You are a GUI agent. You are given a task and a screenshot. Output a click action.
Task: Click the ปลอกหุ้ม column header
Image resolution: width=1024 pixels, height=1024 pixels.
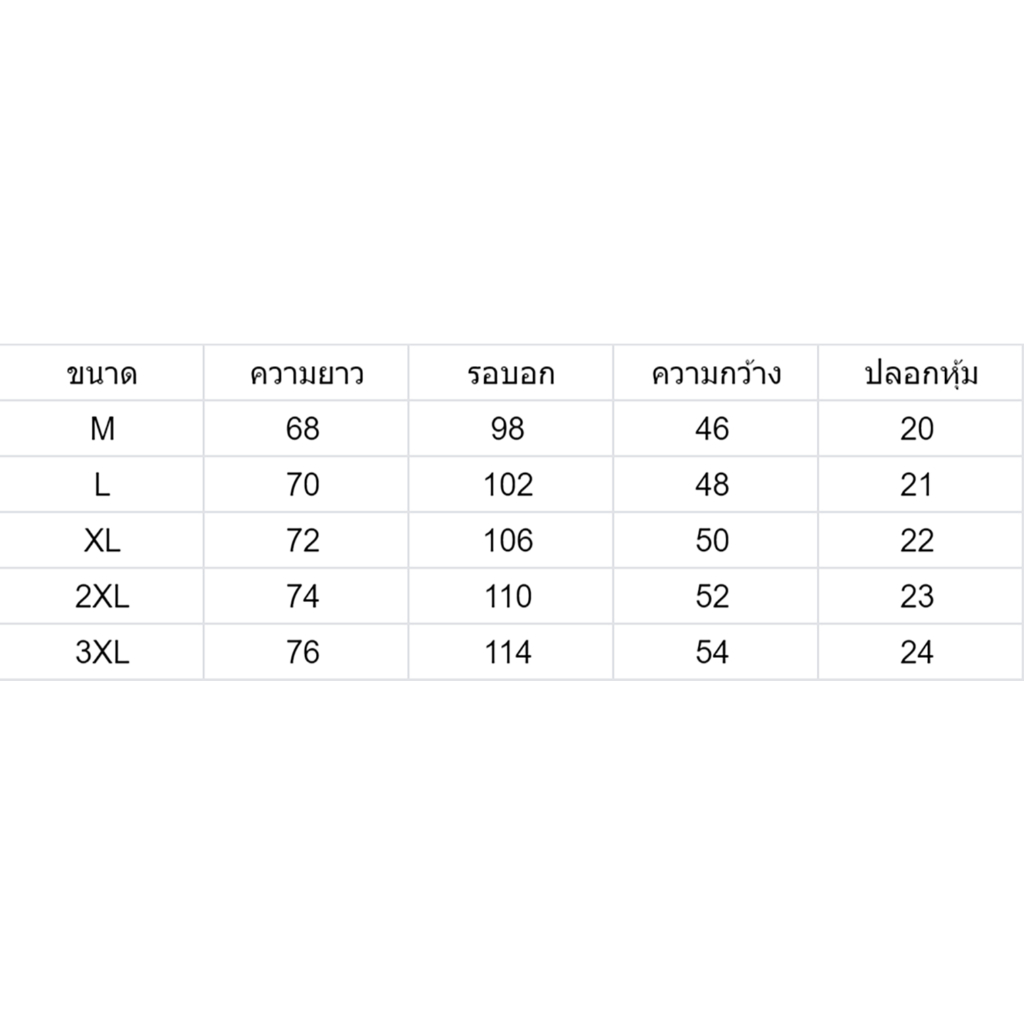click(921, 373)
